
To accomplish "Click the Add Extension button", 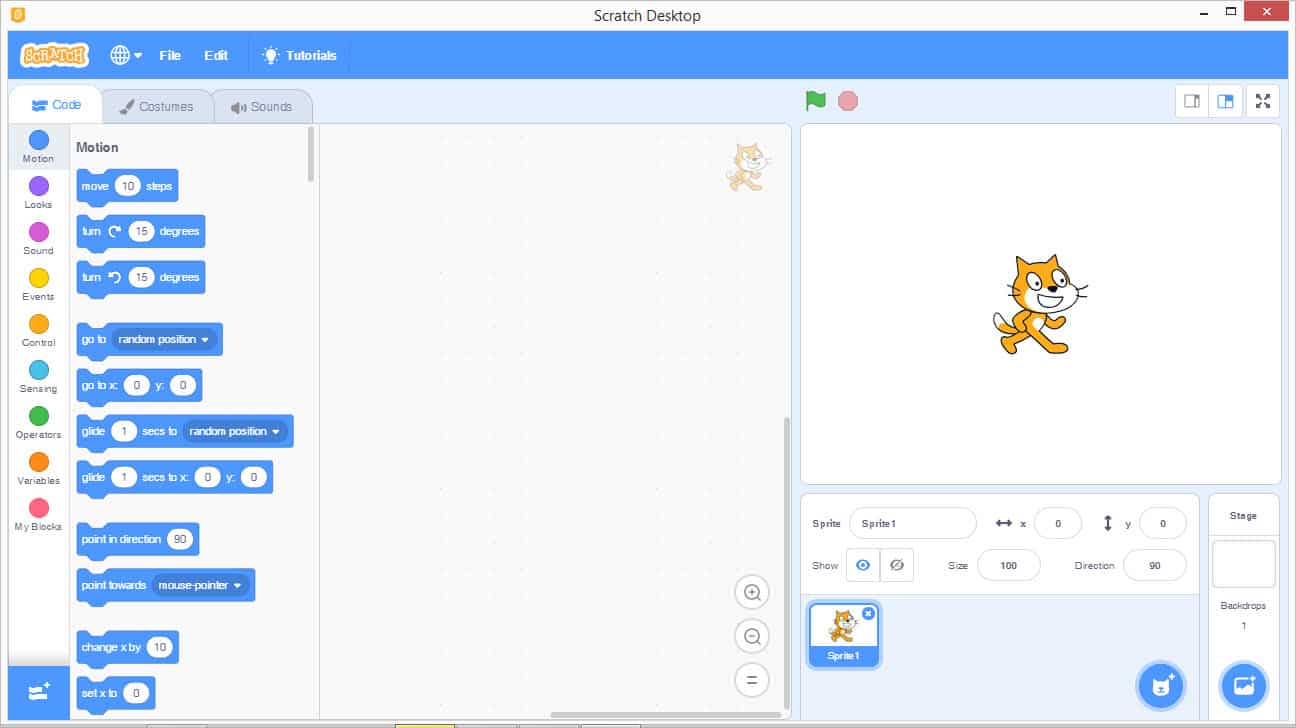I will point(39,692).
